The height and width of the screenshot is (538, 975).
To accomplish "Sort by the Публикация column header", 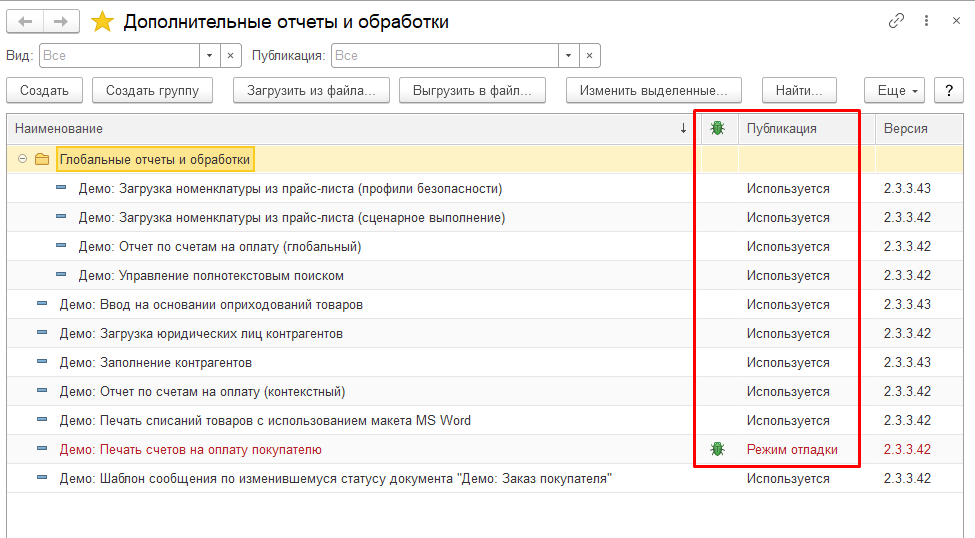I will point(806,128).
